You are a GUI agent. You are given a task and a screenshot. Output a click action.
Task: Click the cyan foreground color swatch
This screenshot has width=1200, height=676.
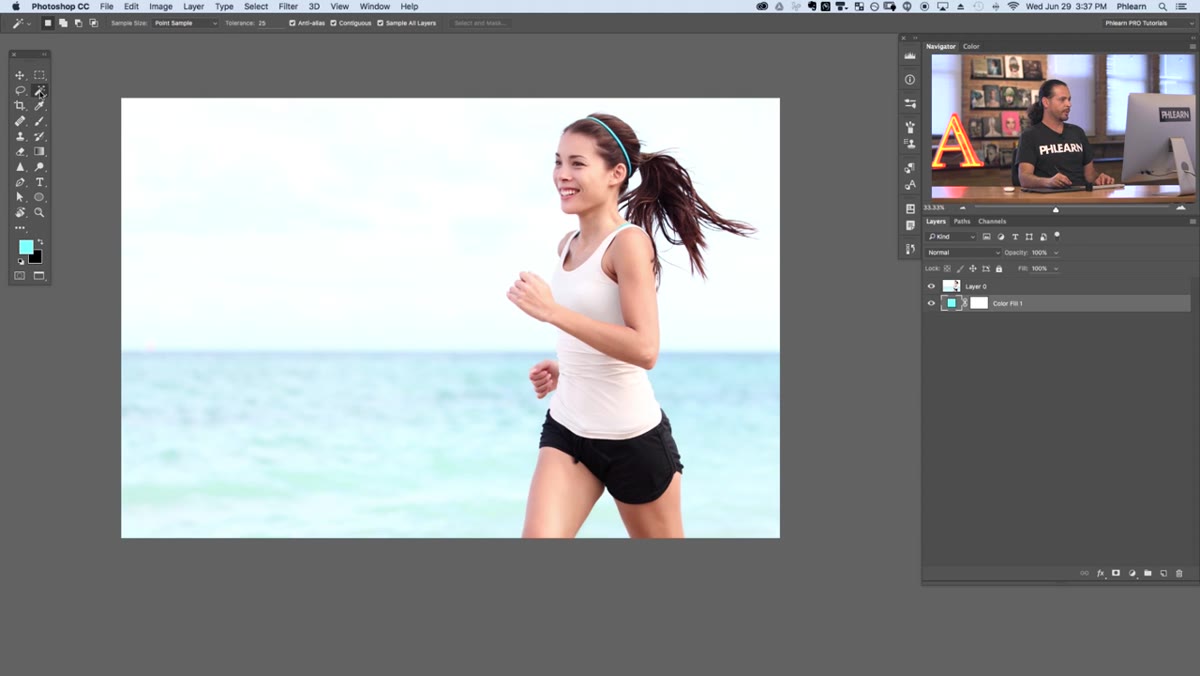coord(25,247)
